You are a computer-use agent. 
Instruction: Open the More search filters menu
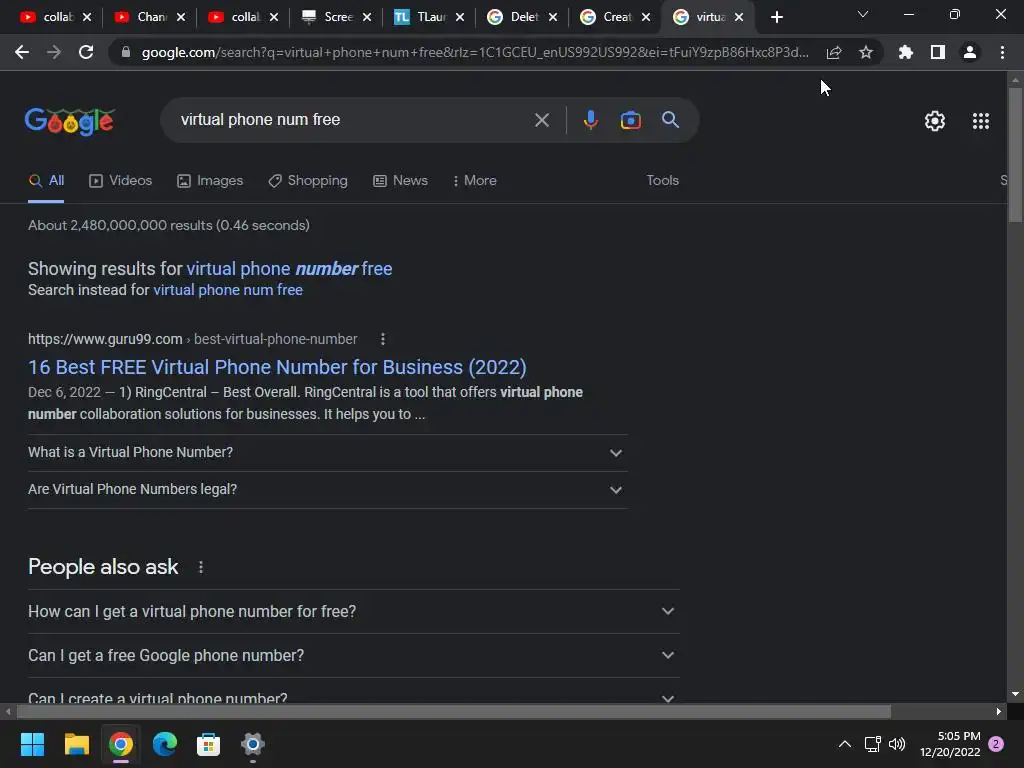point(475,181)
